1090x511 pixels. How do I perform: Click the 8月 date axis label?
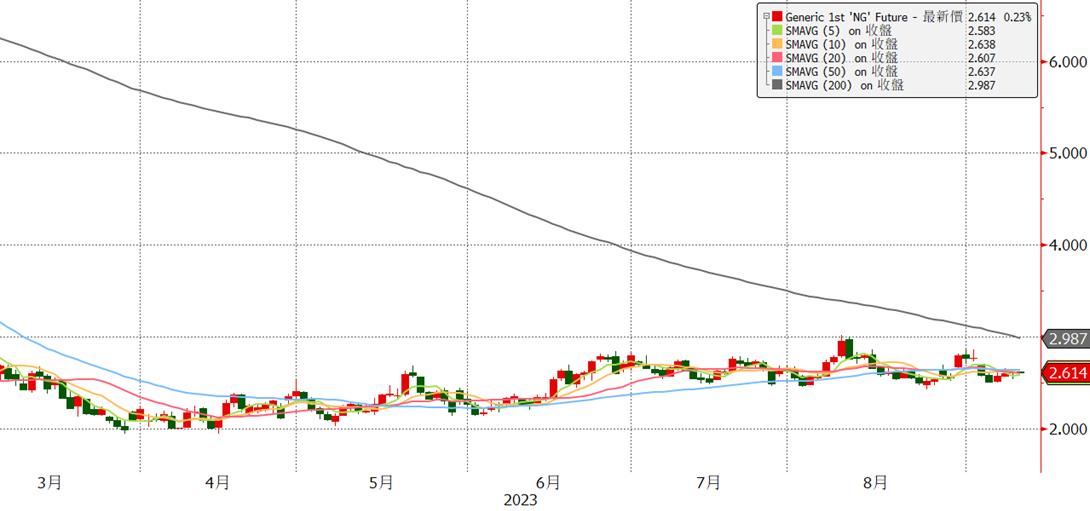coord(876,482)
